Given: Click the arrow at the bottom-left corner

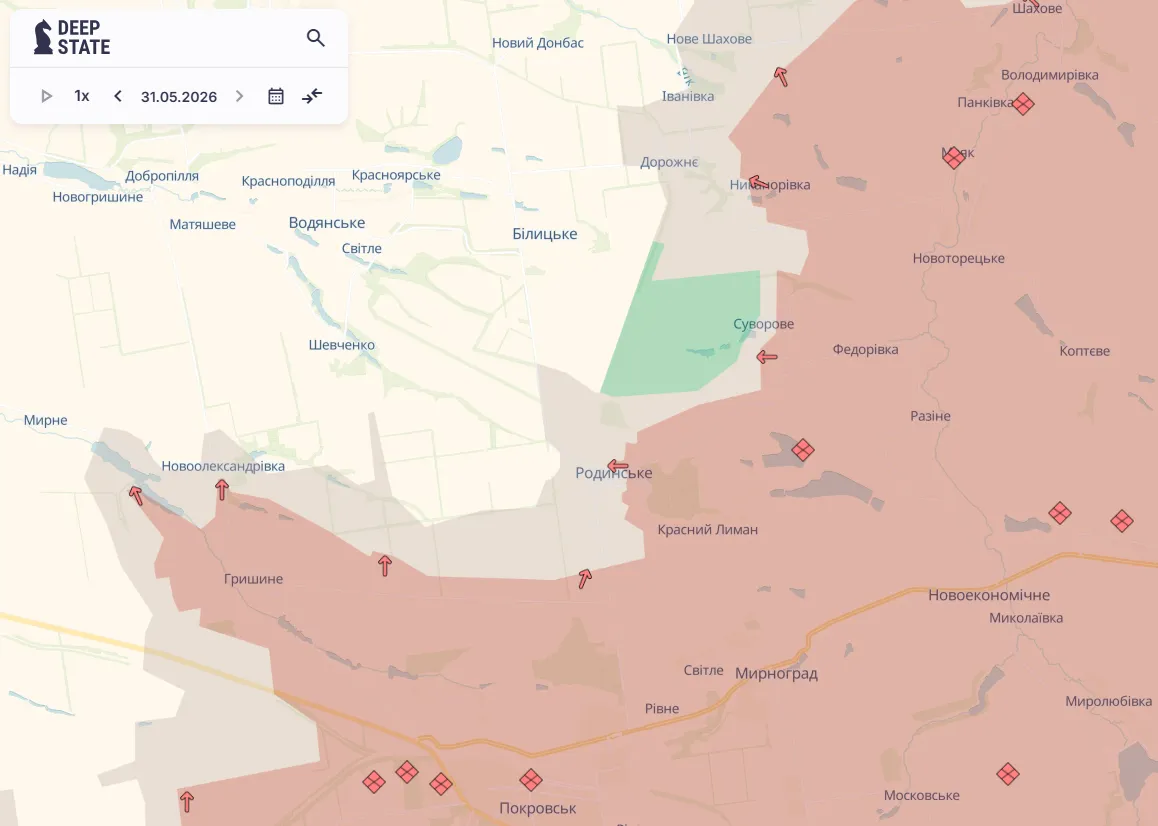Looking at the screenshot, I should pos(187,802).
